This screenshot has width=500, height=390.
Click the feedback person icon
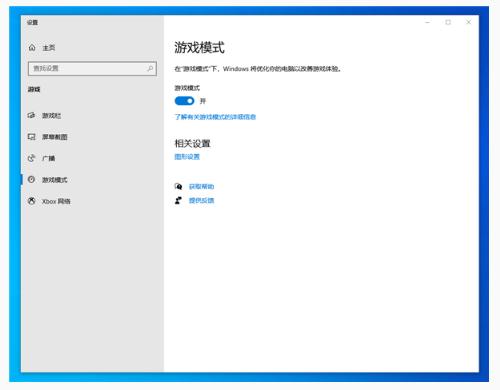pyautogui.click(x=178, y=200)
